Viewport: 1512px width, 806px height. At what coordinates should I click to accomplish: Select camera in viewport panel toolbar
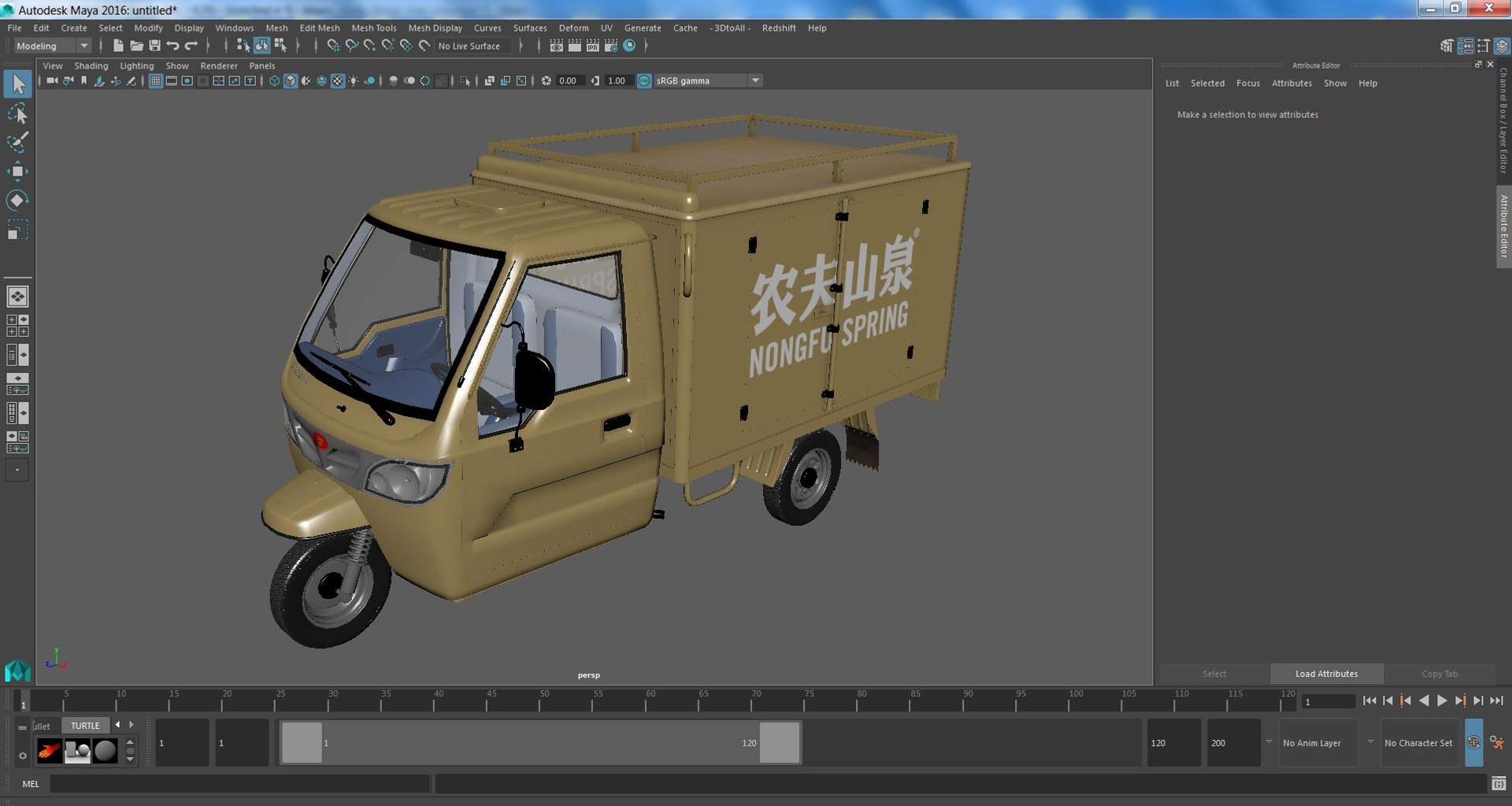tap(51, 81)
